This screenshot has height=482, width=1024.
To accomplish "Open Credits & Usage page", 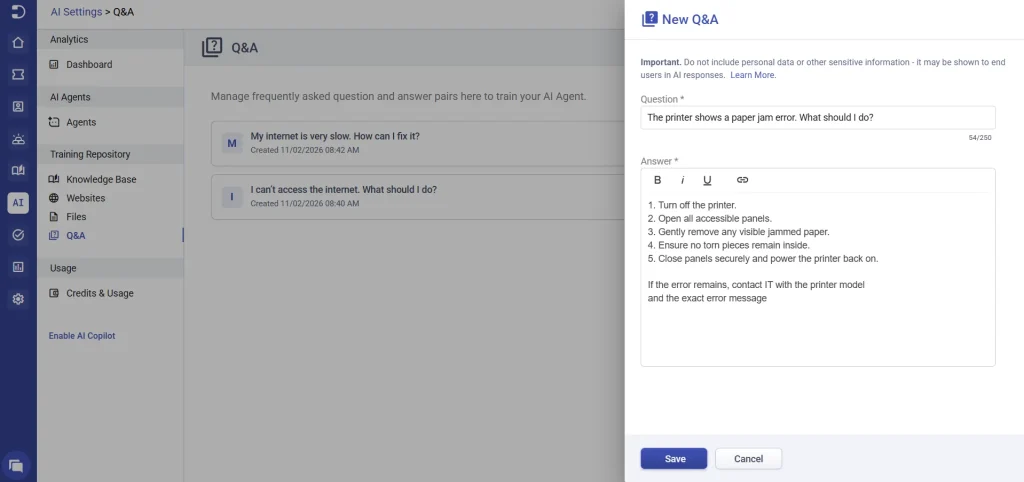I will 99,294.
